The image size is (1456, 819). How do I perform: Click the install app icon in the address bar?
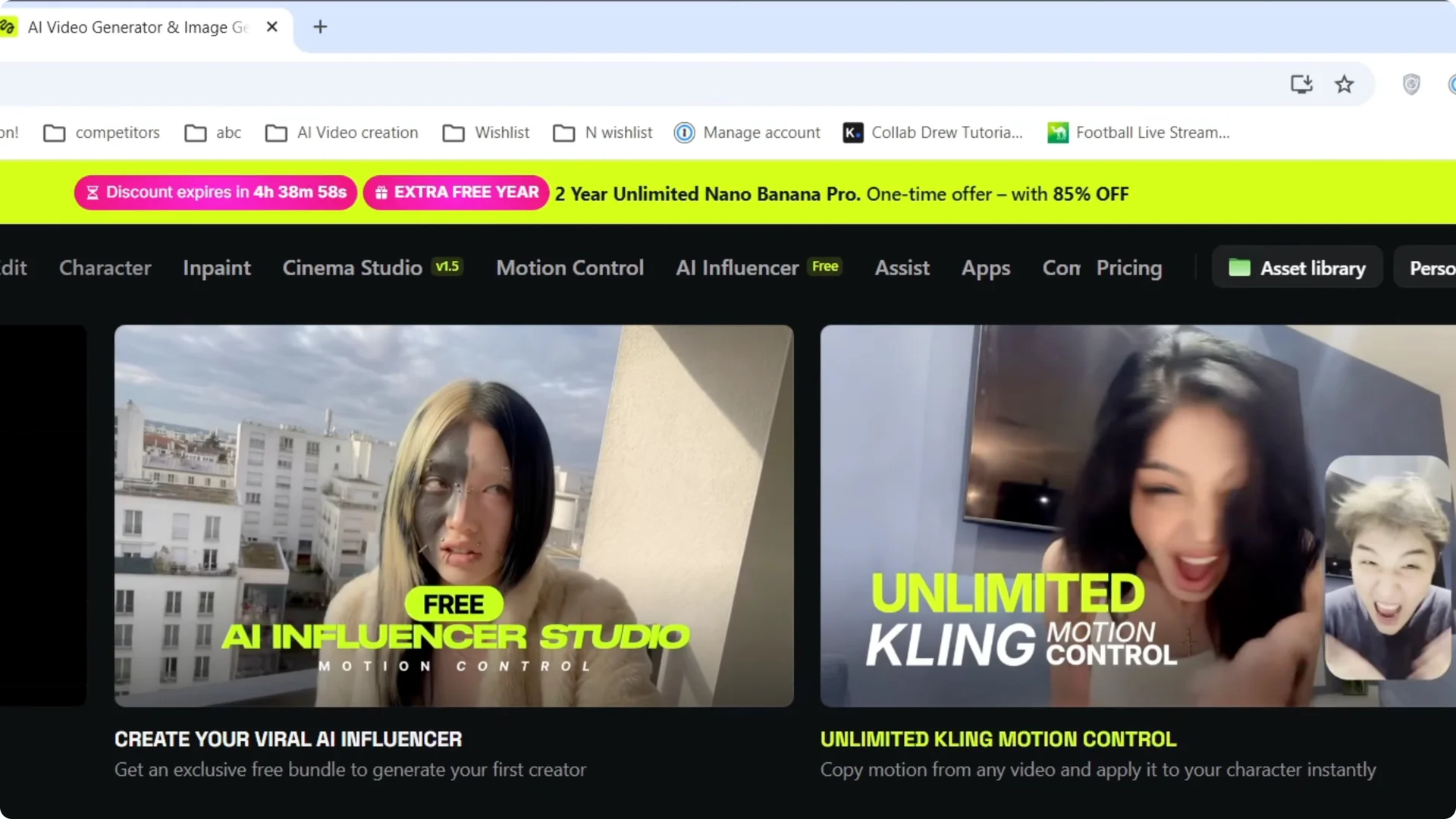tap(1301, 84)
